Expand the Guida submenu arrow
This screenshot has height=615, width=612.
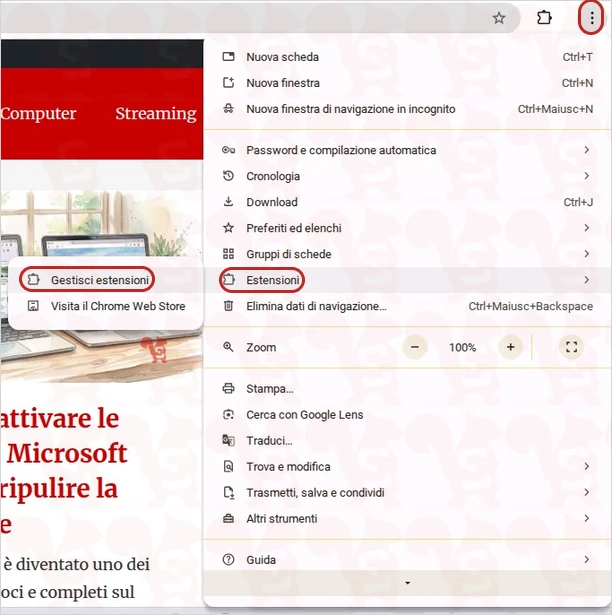point(586,559)
